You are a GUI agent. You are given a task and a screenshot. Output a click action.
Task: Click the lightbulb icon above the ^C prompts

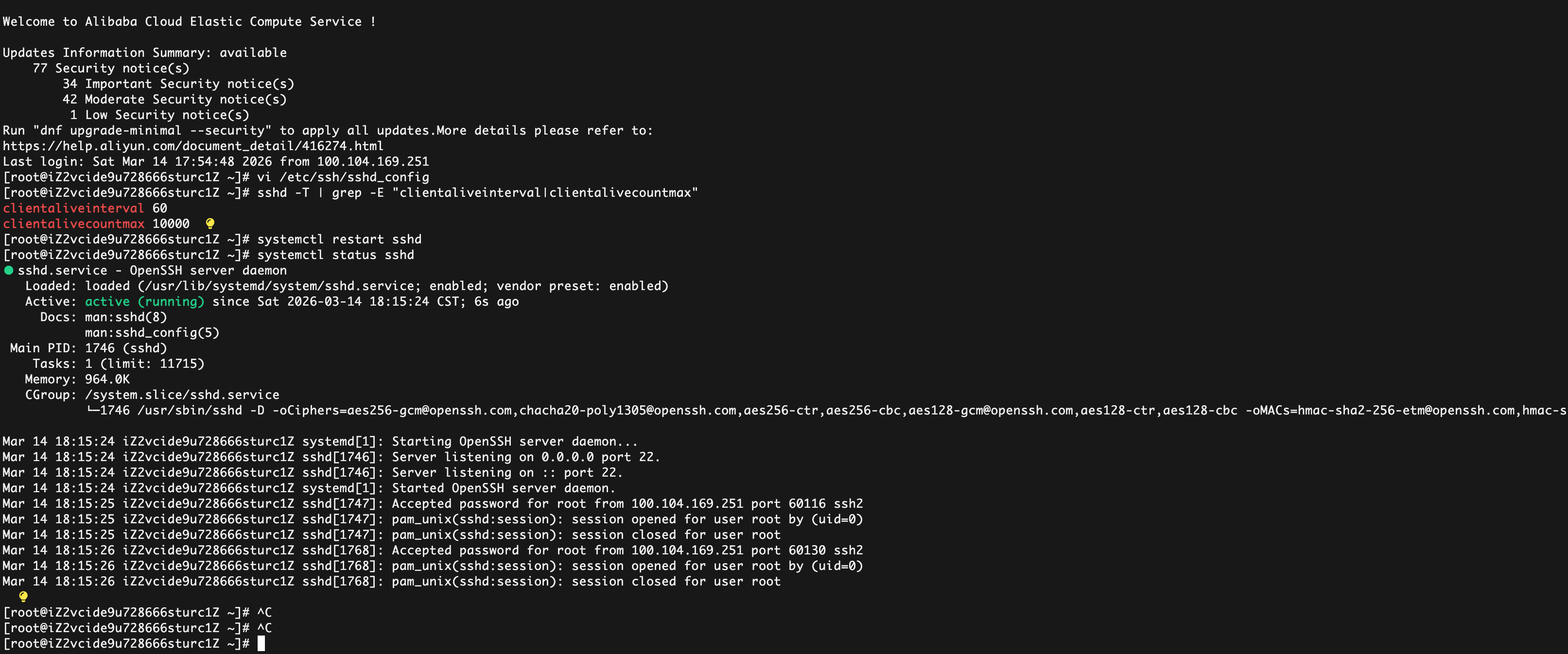pyautogui.click(x=23, y=596)
